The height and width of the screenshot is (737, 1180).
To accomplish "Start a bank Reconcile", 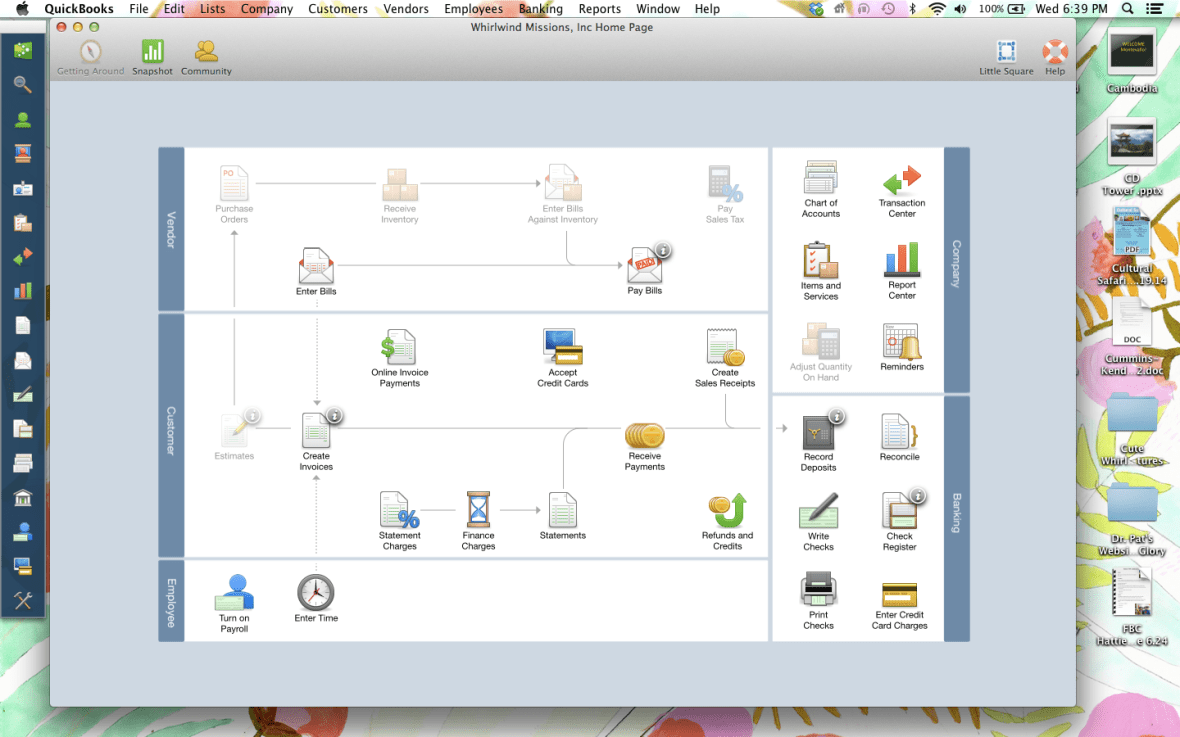I will (x=899, y=437).
